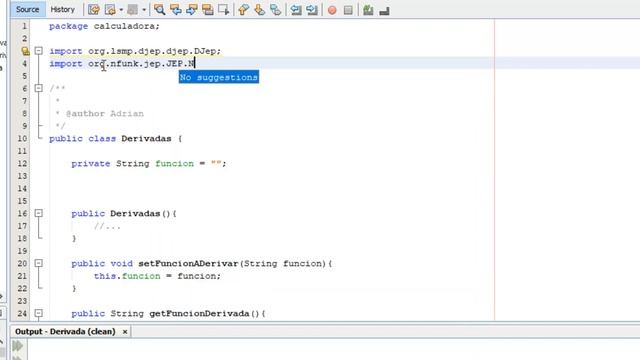Viewport: 640px width, 360px height.
Task: Click the Find Selection magnifier icon
Action: [160, 10]
